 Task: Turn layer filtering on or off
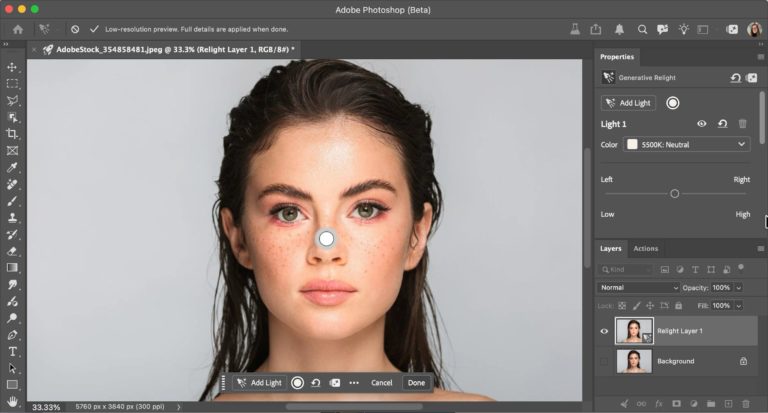[741, 267]
